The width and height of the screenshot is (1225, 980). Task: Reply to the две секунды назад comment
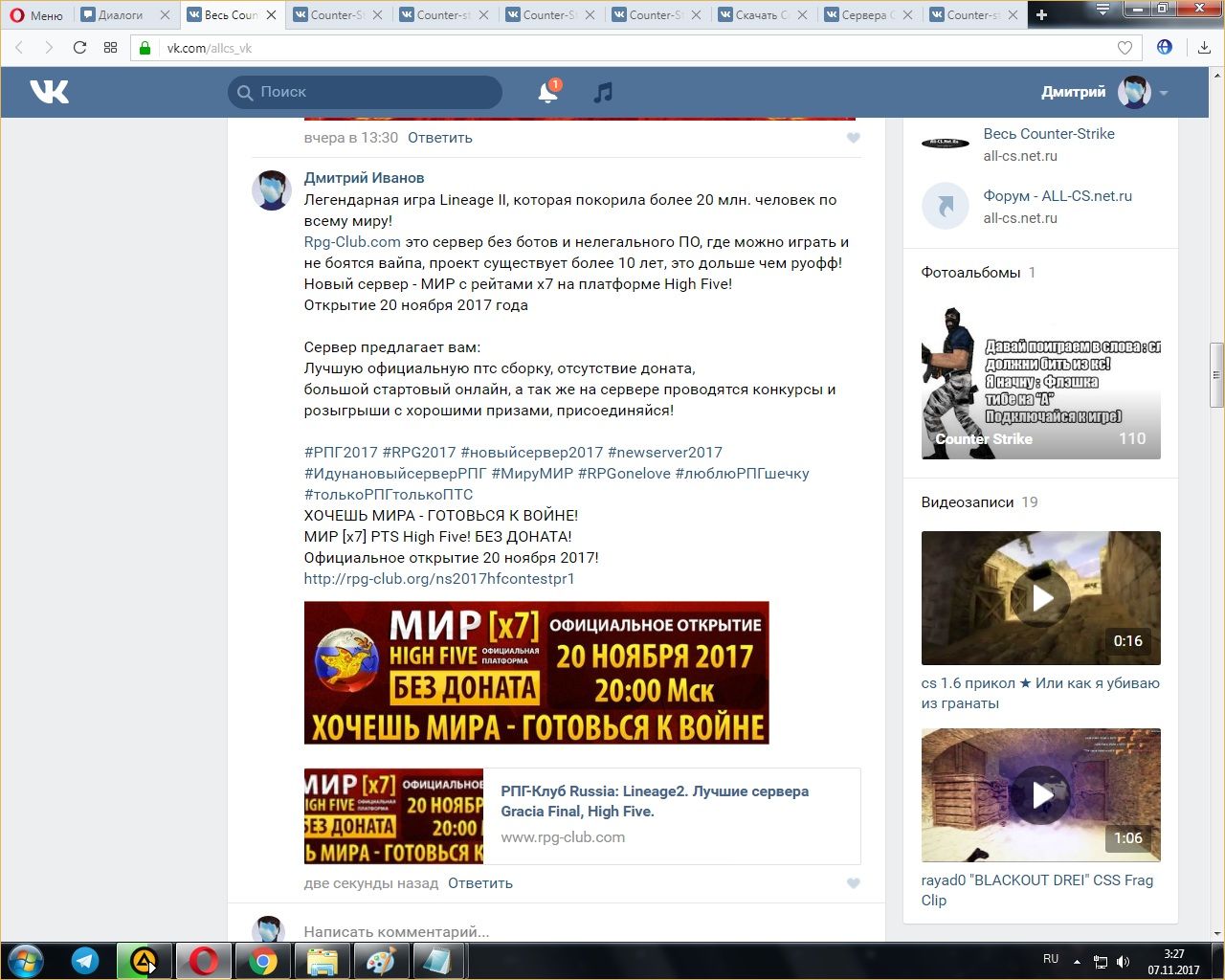point(480,883)
